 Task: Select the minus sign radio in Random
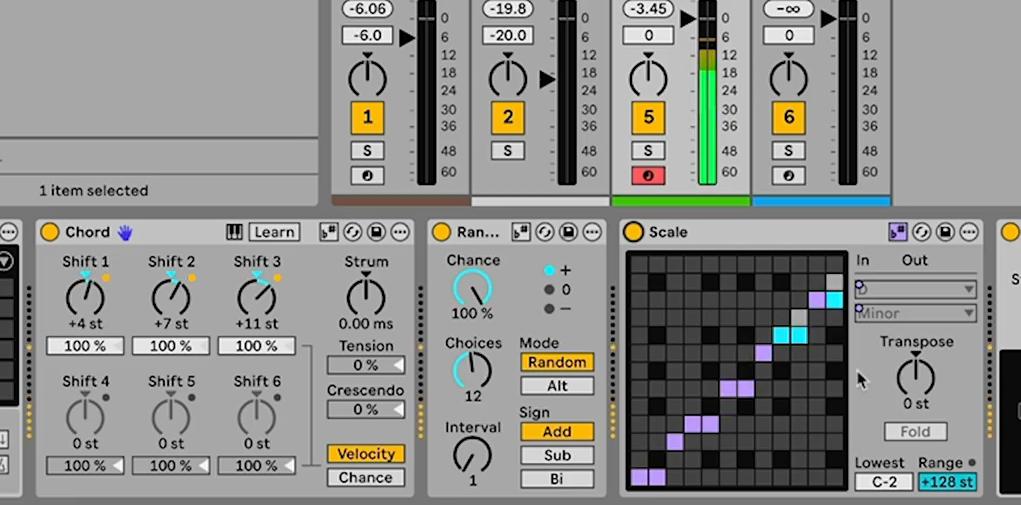550,308
